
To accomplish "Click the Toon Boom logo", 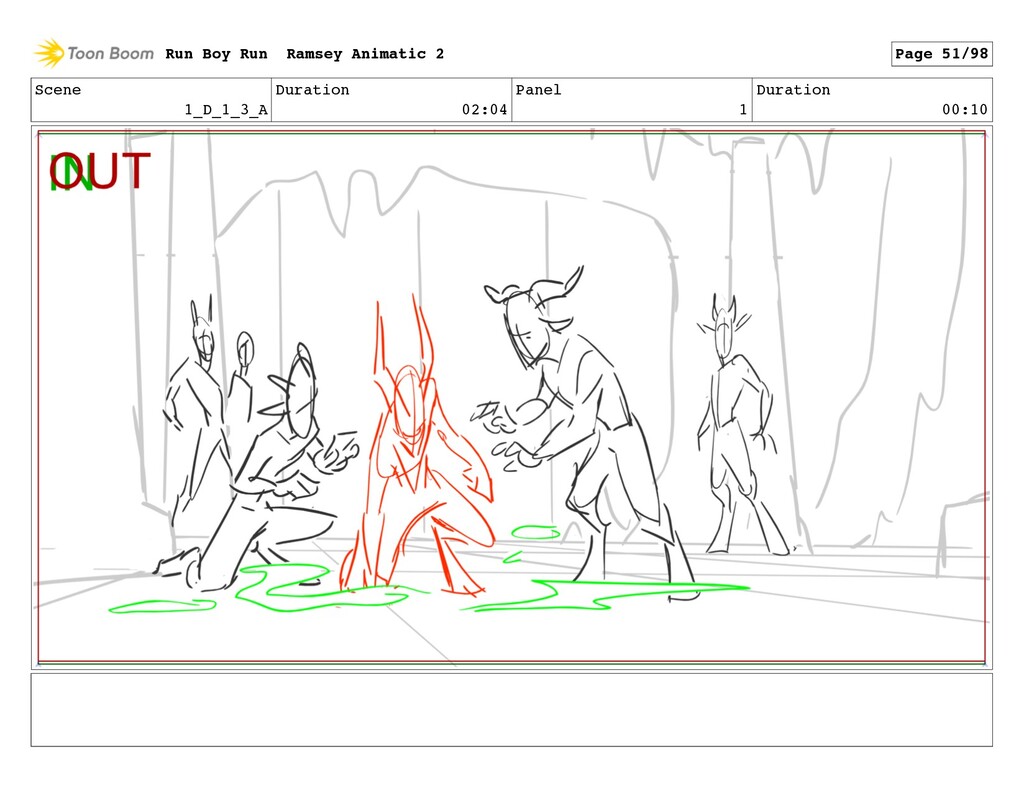I will pos(94,54).
